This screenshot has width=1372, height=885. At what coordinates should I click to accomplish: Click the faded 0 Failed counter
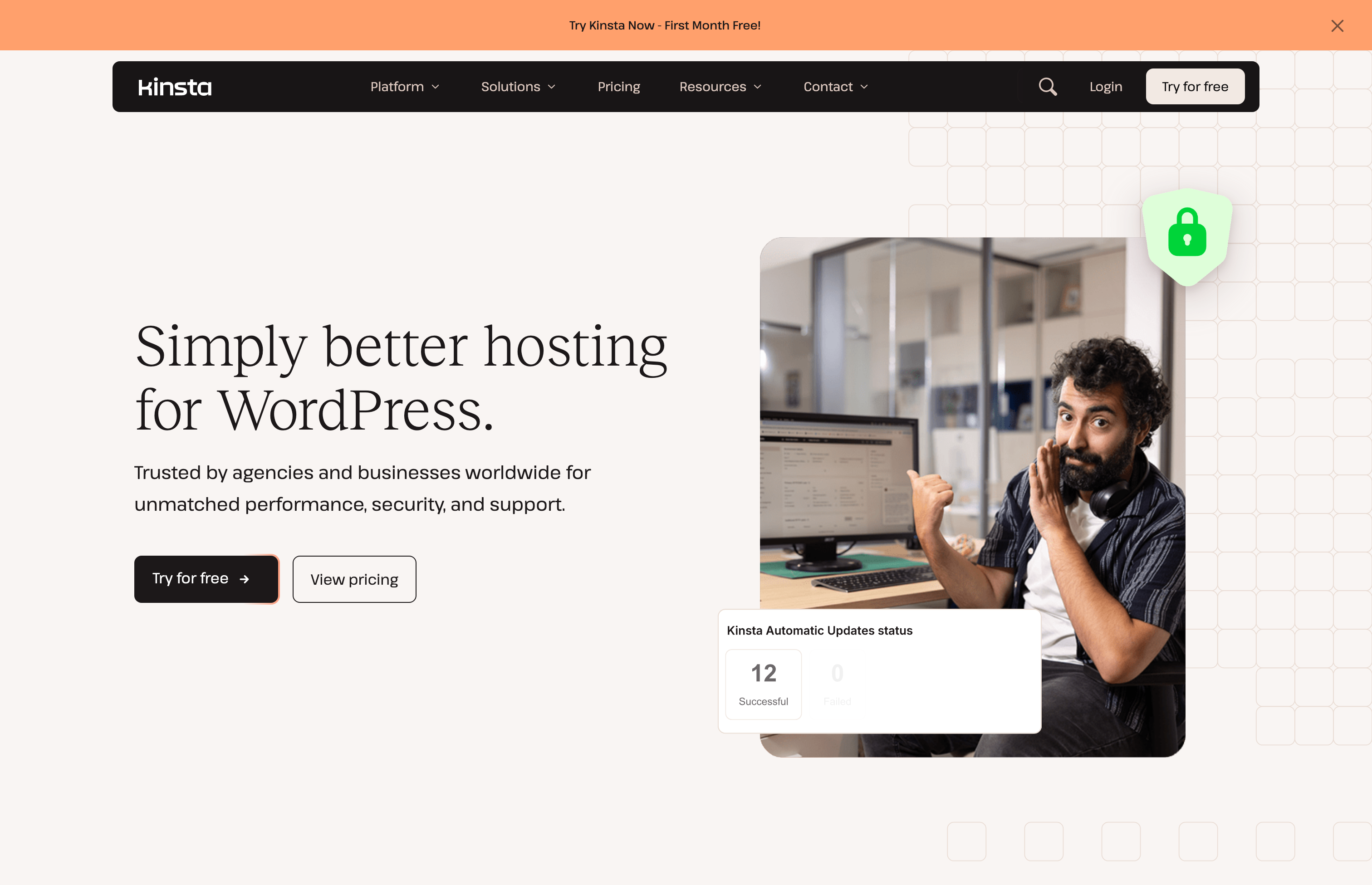tap(837, 683)
